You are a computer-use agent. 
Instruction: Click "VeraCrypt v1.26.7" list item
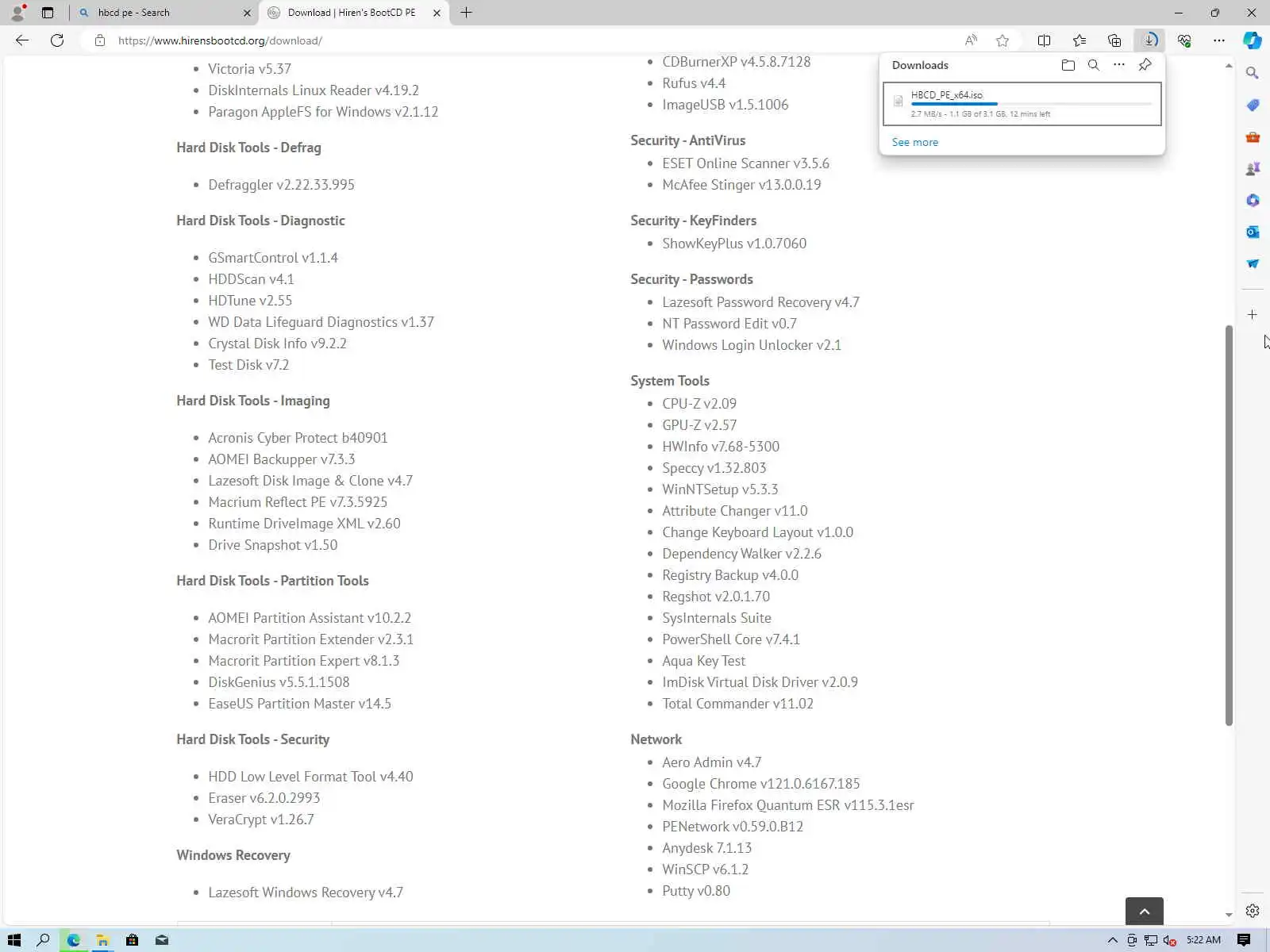coord(261,820)
